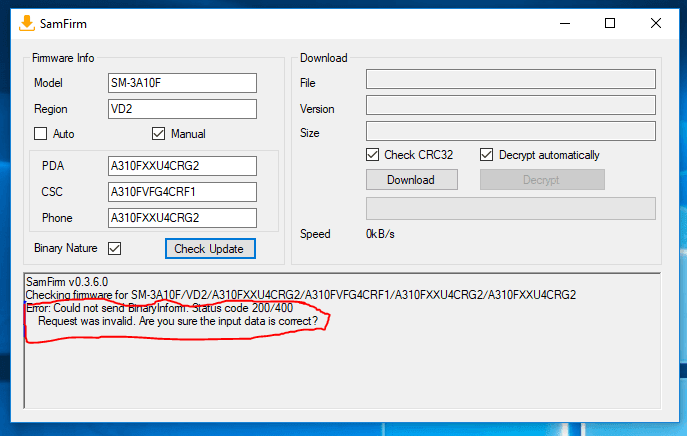Image resolution: width=687 pixels, height=436 pixels.
Task: Click the Decrypt button
Action: pos(542,180)
